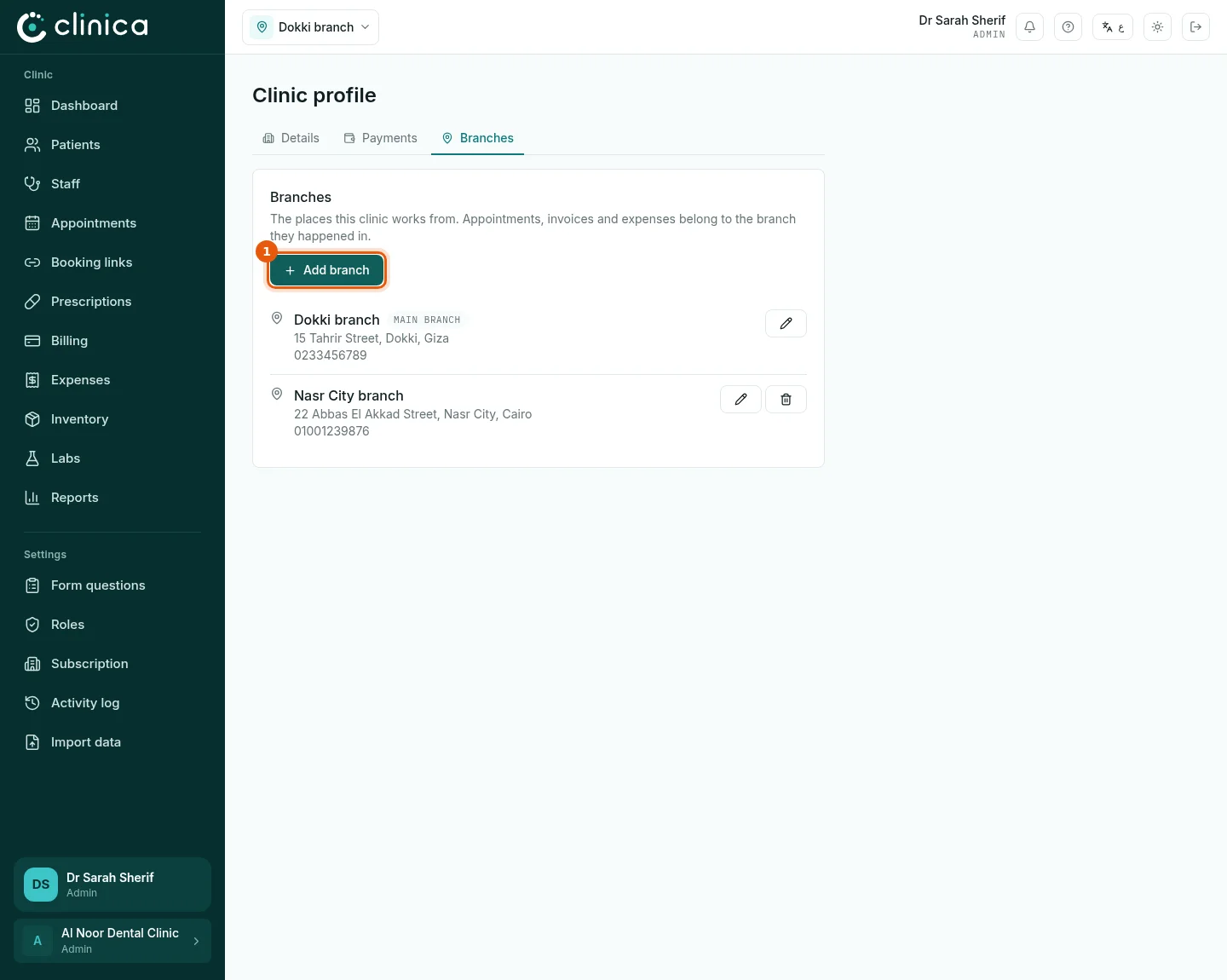Go to Inventory
Viewport: 1227px width, 980px height.
coord(112,419)
